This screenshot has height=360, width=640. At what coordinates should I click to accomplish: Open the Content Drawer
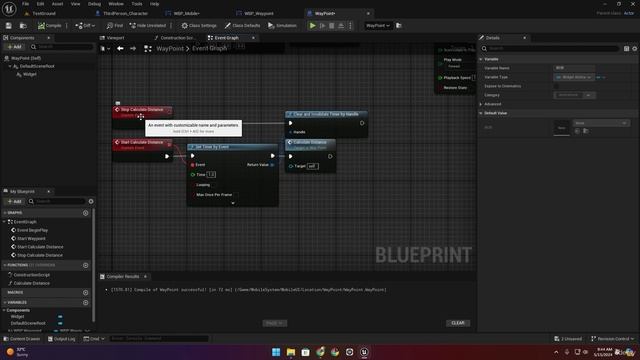click(x=22, y=339)
